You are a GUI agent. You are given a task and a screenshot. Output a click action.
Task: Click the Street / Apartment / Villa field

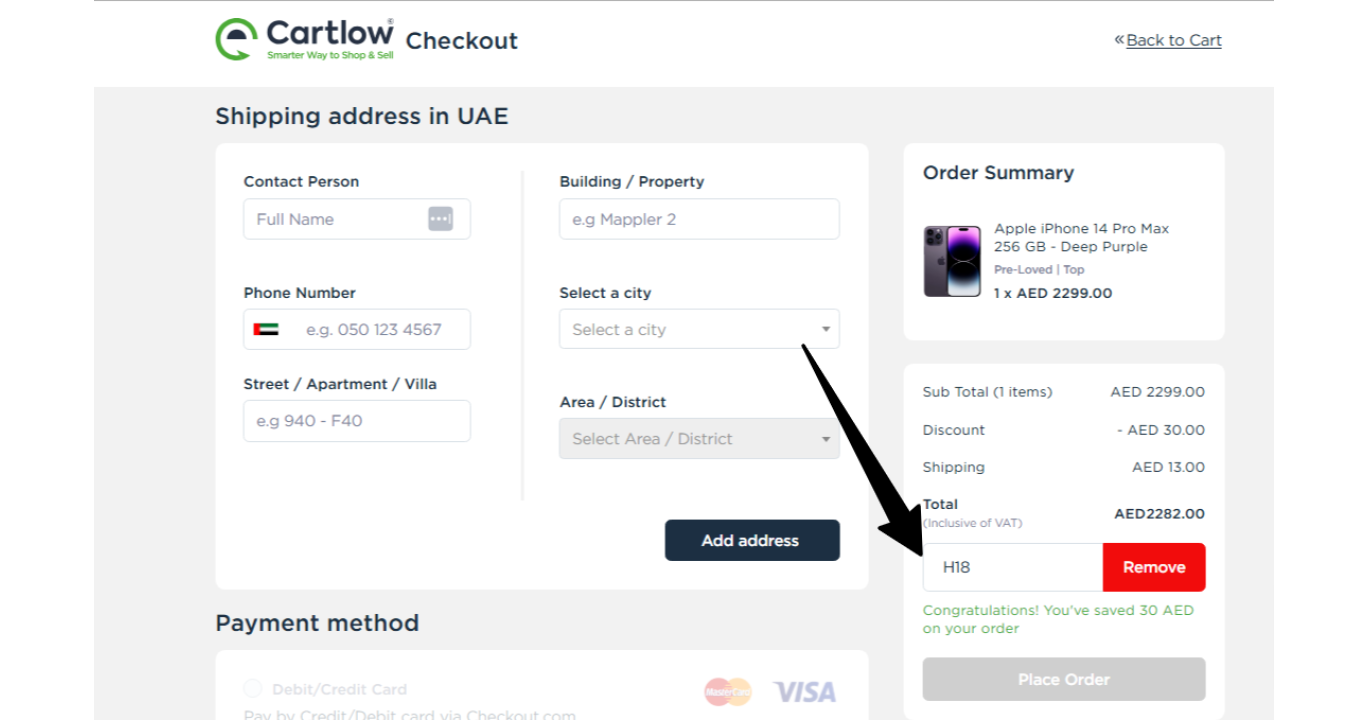(x=357, y=421)
